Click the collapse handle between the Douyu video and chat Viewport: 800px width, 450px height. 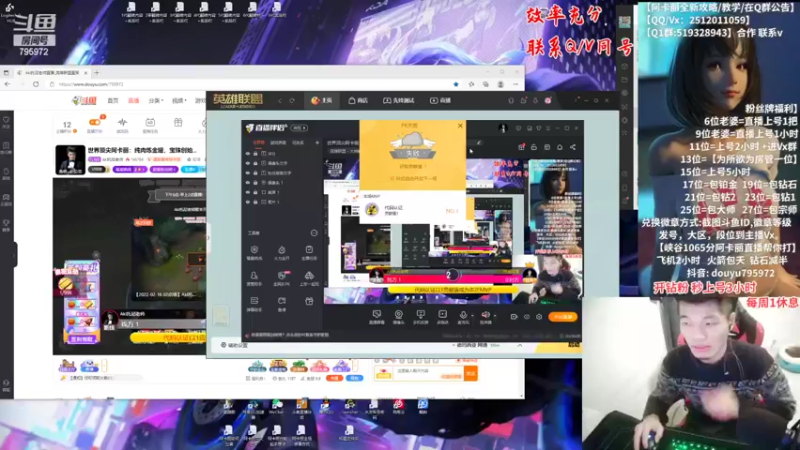[208, 237]
